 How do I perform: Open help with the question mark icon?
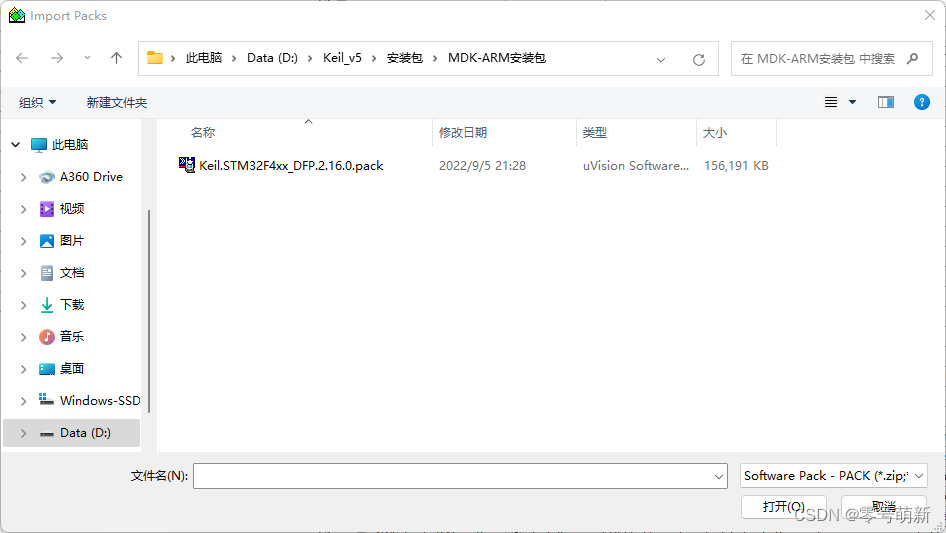pyautogui.click(x=922, y=102)
